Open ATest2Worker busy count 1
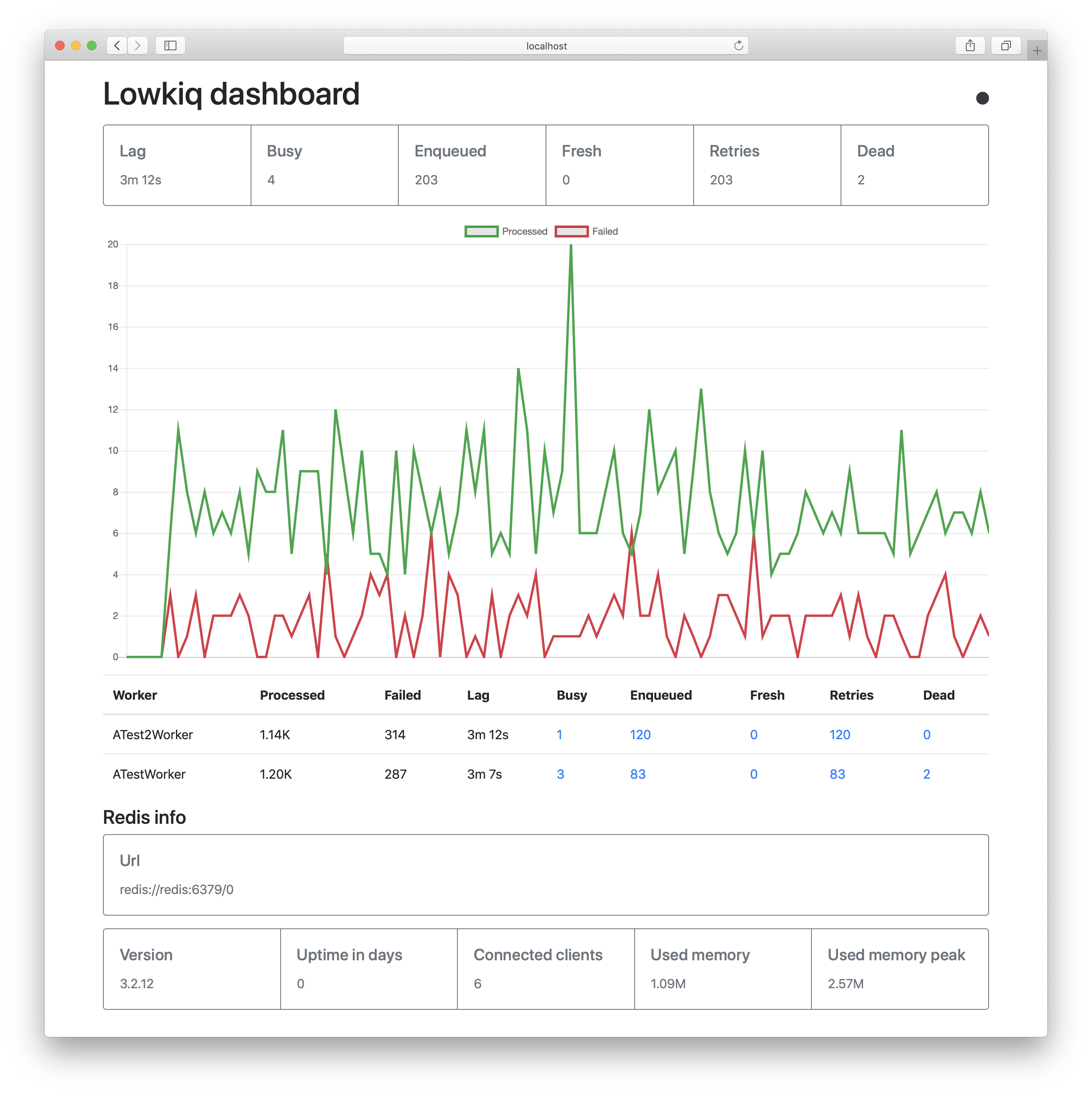Screen dimensions: 1092x1096 tap(559, 735)
